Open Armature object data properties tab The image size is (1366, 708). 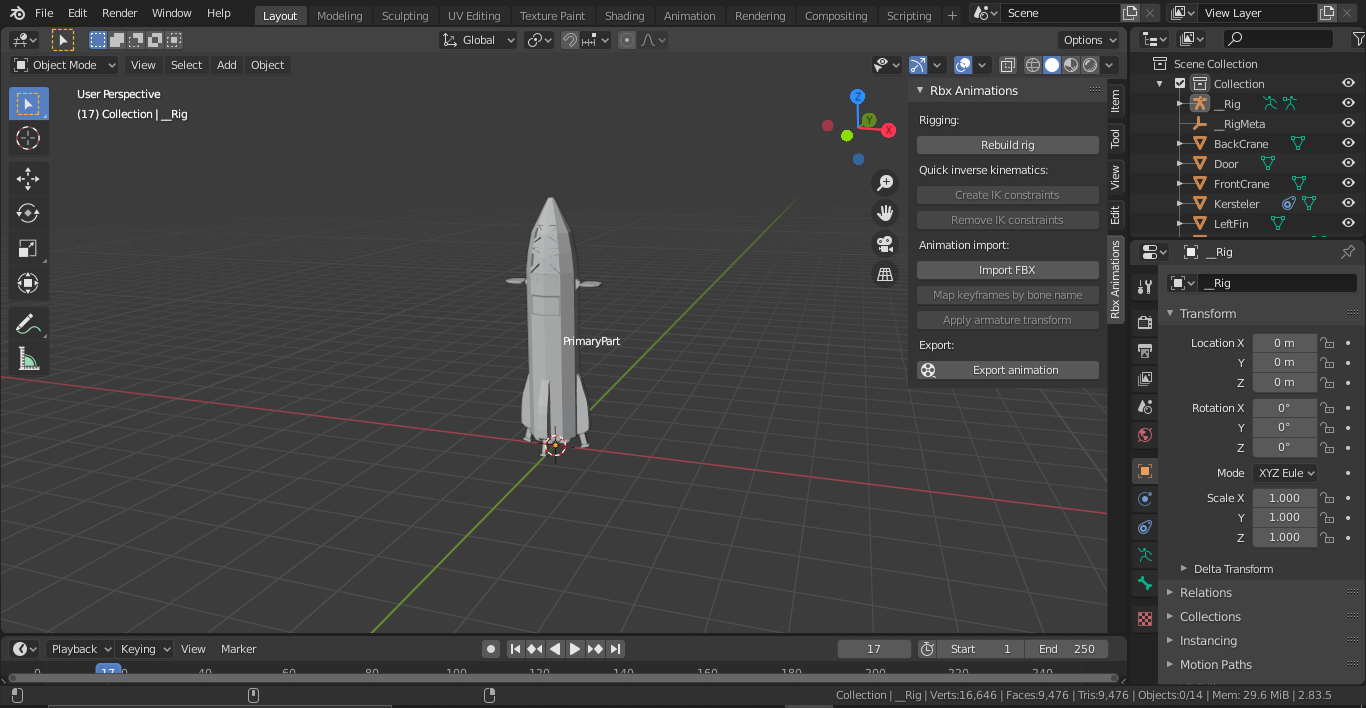click(x=1145, y=555)
